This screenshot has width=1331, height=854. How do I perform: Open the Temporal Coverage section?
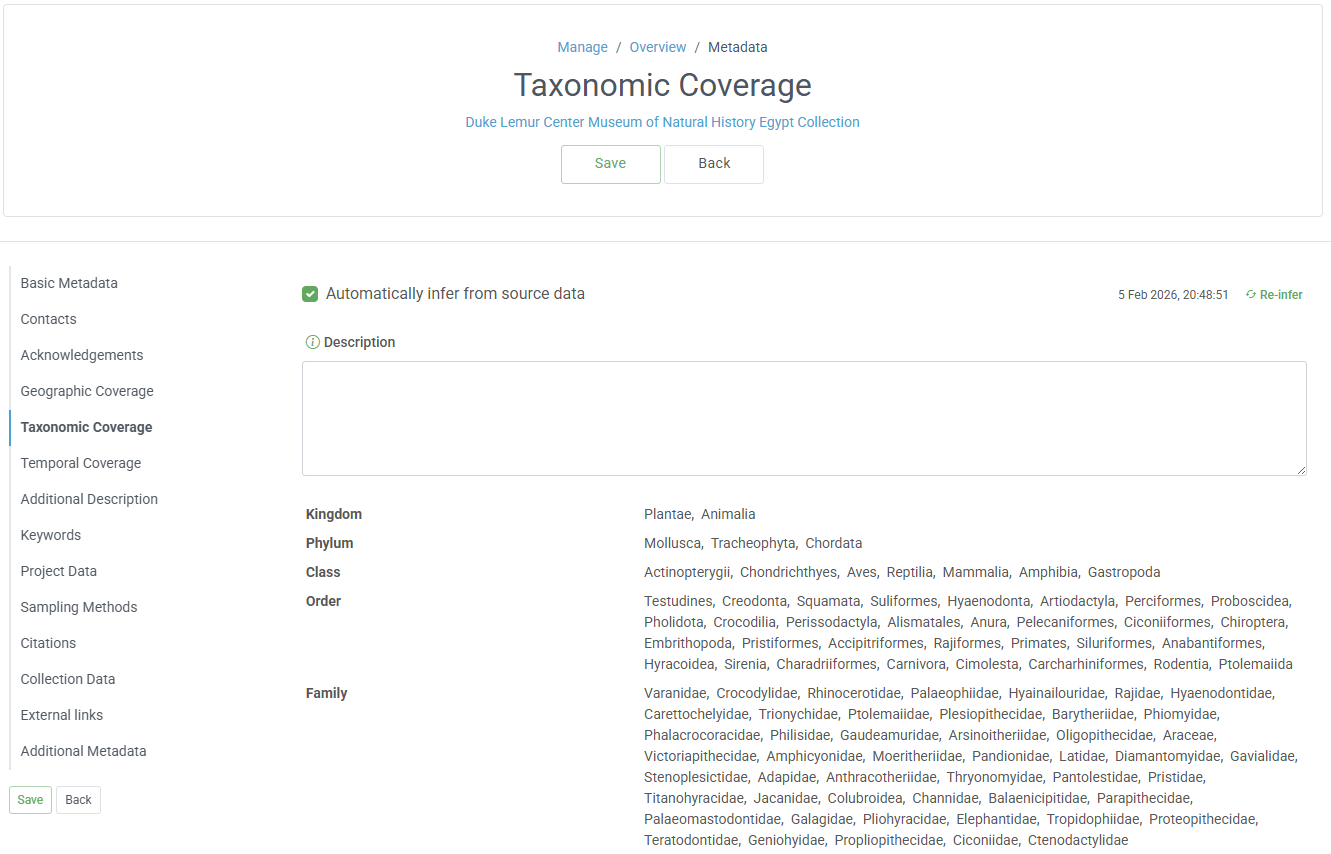[81, 463]
